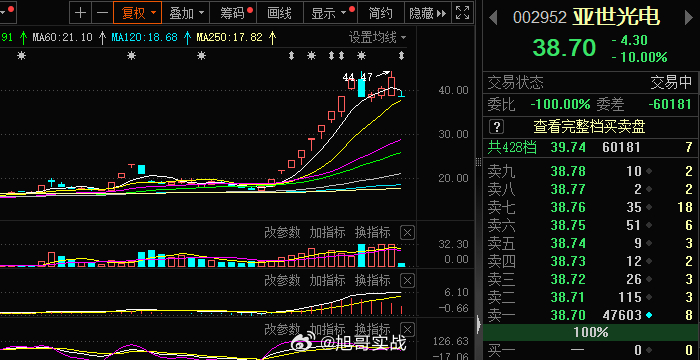The height and width of the screenshot is (360, 700).
Task: Click the 委比 value -100.00%
Action: pyautogui.click(x=560, y=105)
